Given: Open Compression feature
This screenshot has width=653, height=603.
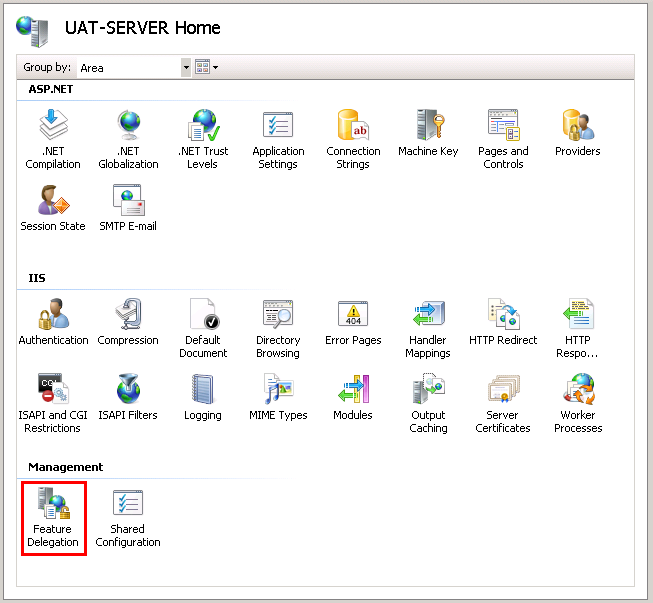Looking at the screenshot, I should pyautogui.click(x=128, y=322).
